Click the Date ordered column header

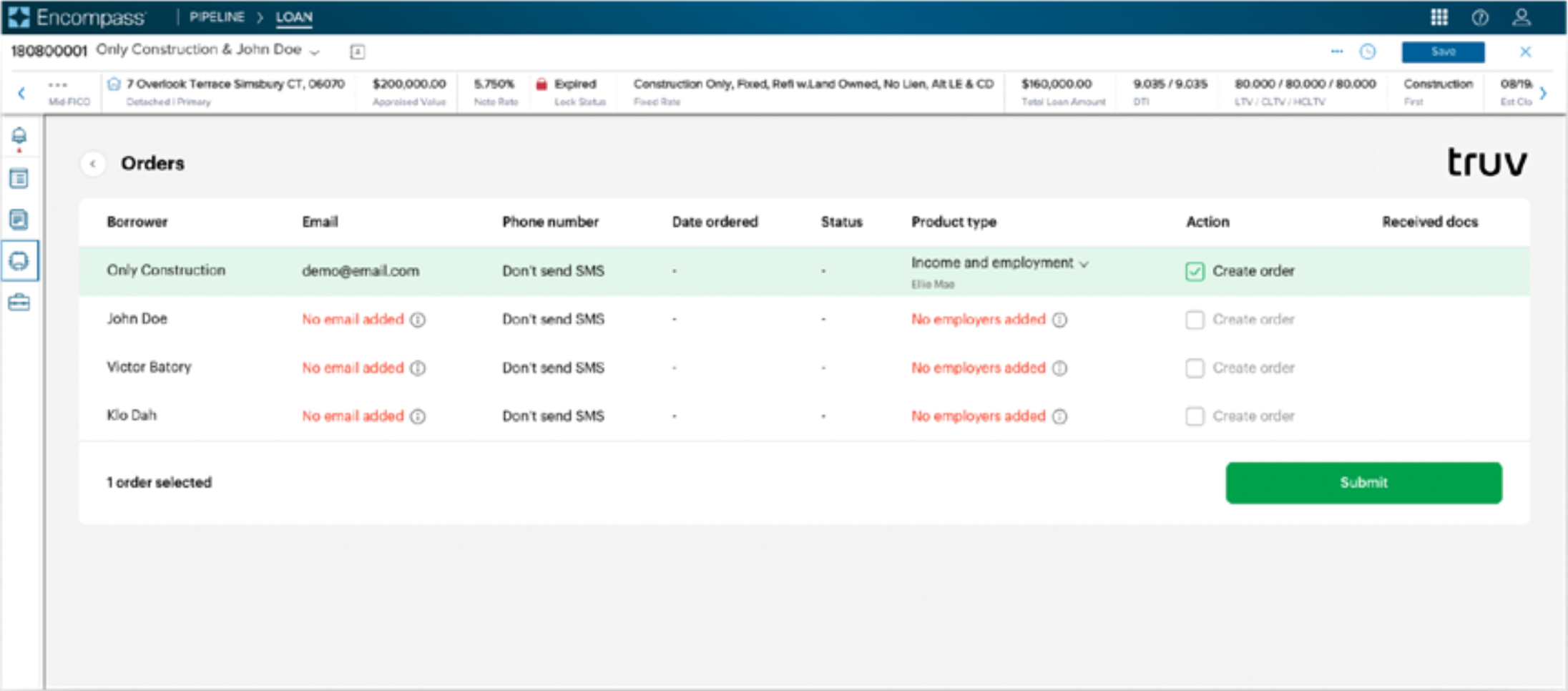[x=715, y=222]
